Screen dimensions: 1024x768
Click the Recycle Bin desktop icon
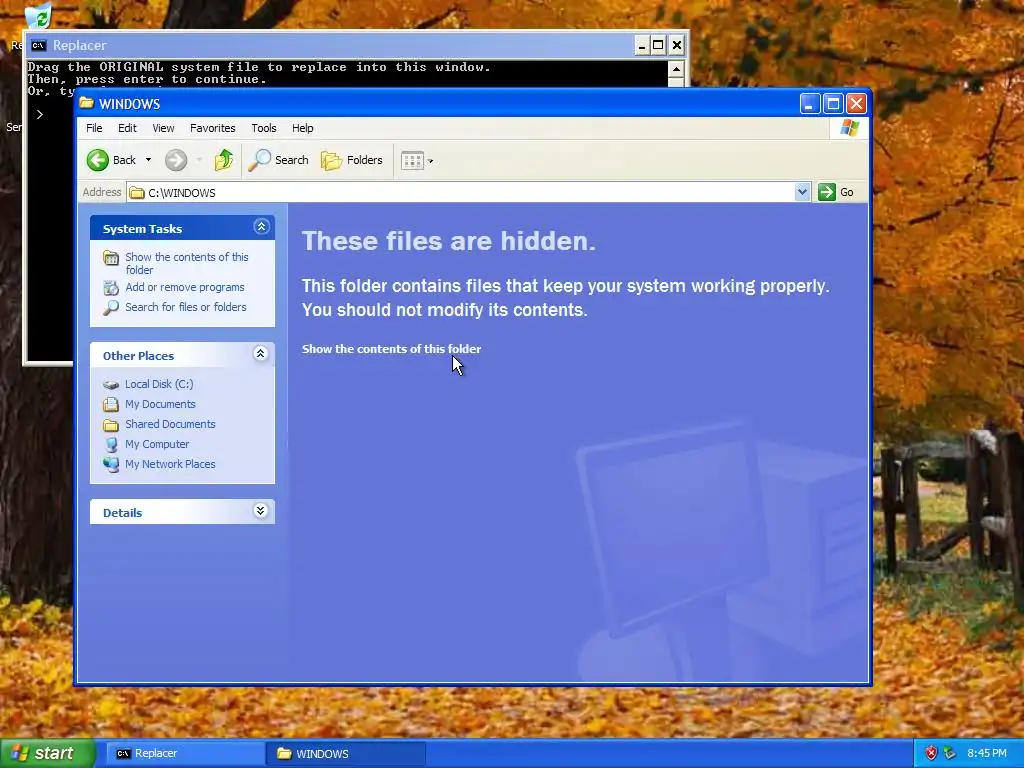tap(38, 16)
